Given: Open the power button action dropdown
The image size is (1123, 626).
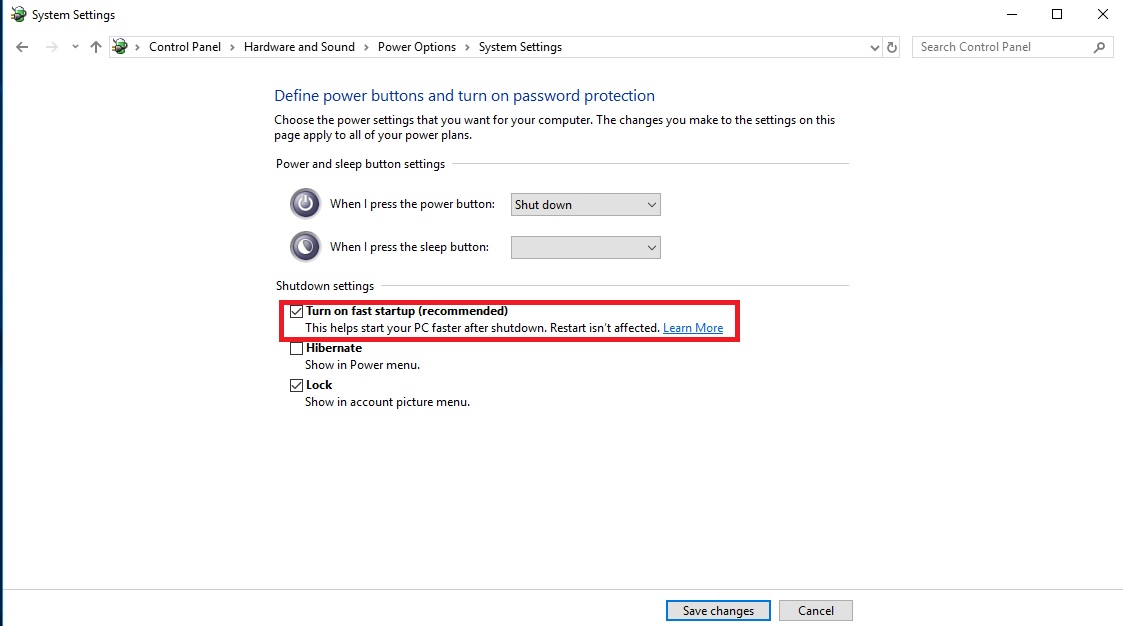Looking at the screenshot, I should pyautogui.click(x=585, y=205).
